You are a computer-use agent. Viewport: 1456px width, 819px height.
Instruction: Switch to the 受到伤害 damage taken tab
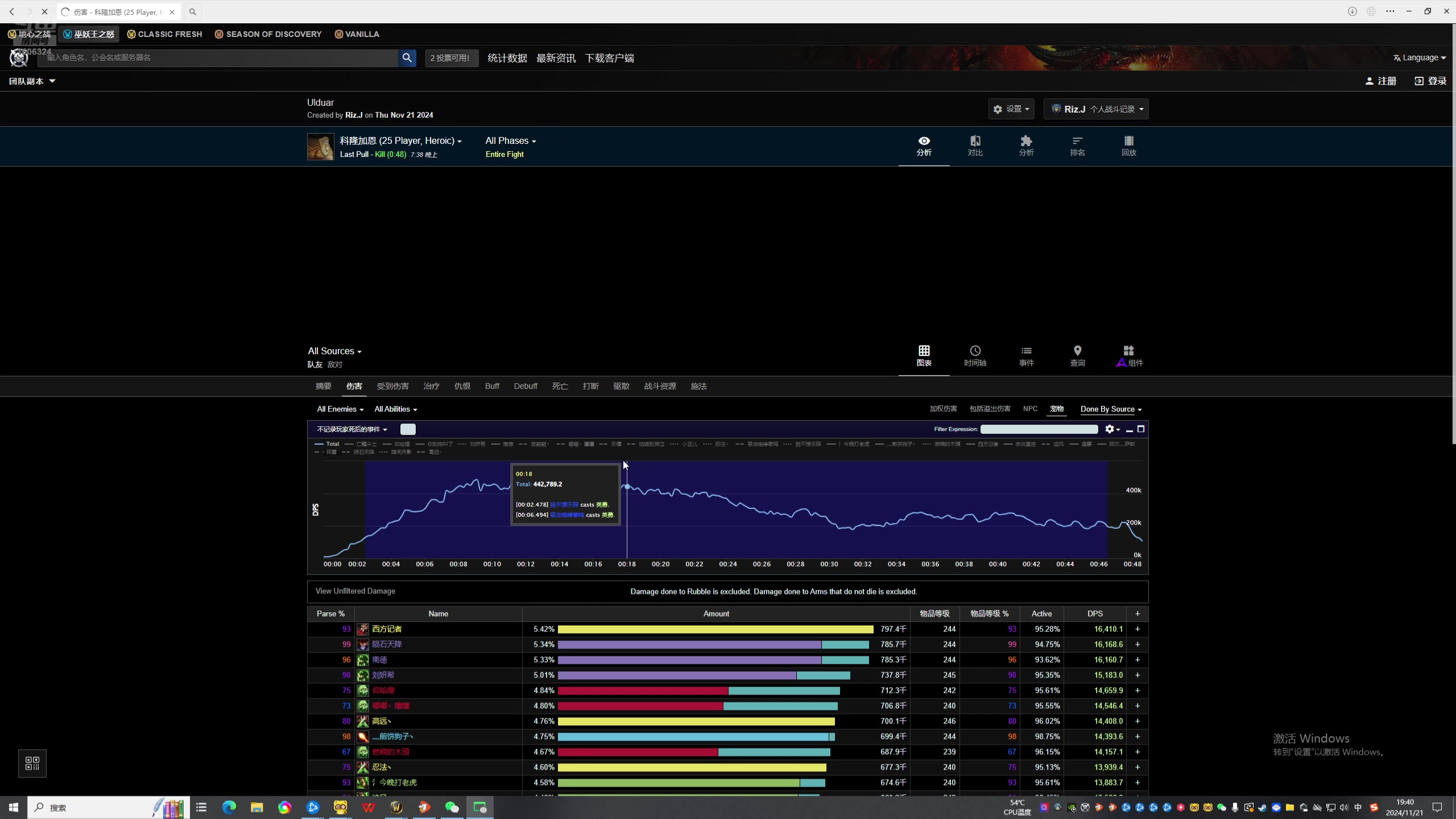(392, 386)
